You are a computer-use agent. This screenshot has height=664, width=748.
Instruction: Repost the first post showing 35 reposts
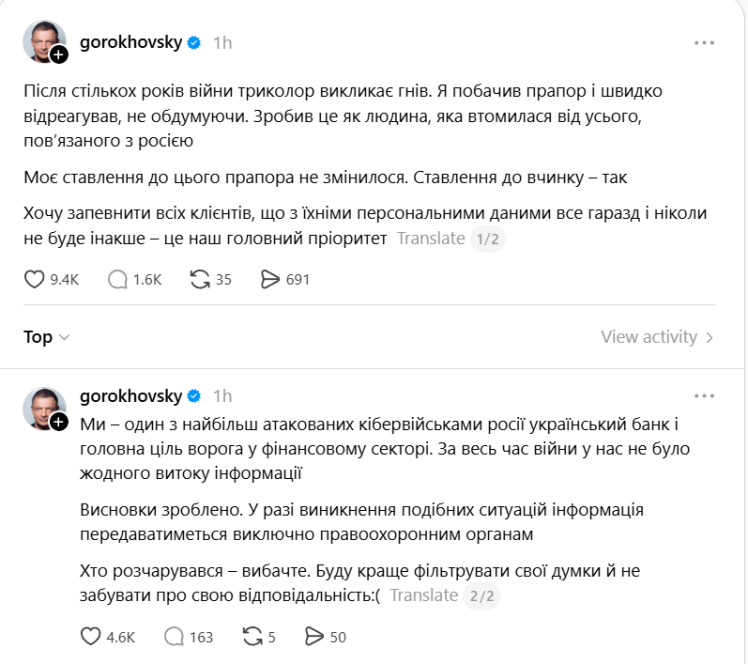[x=196, y=280]
